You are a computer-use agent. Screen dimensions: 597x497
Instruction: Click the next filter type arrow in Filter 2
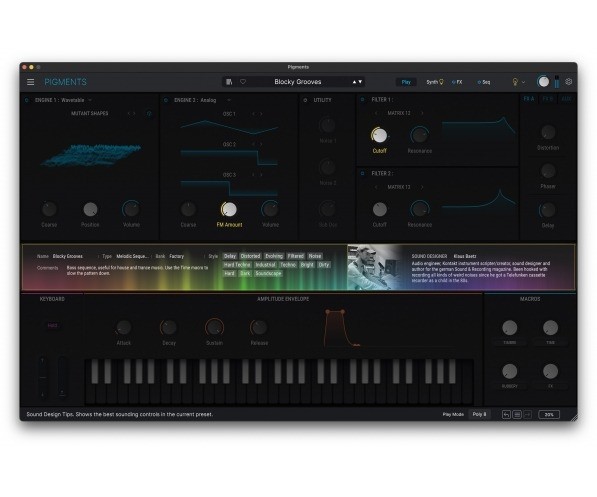pyautogui.click(x=422, y=187)
